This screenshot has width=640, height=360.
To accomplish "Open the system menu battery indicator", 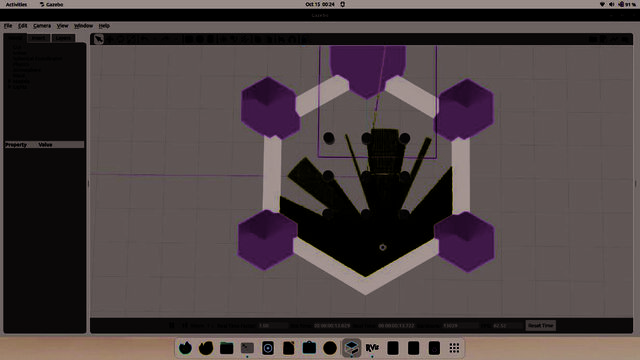I will (x=627, y=4).
